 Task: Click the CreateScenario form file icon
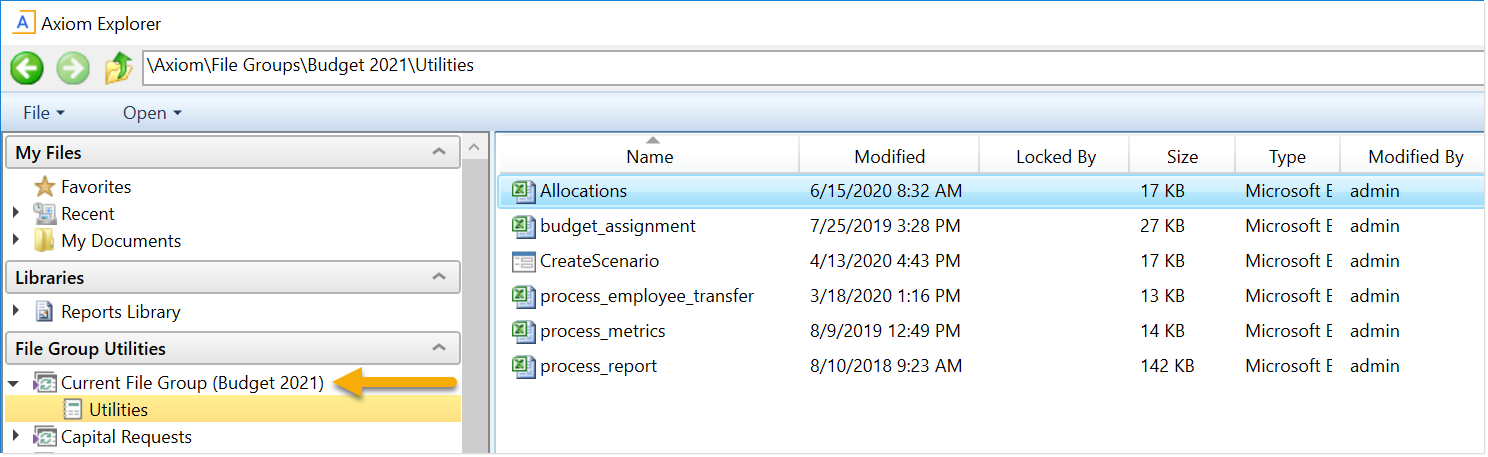point(524,261)
